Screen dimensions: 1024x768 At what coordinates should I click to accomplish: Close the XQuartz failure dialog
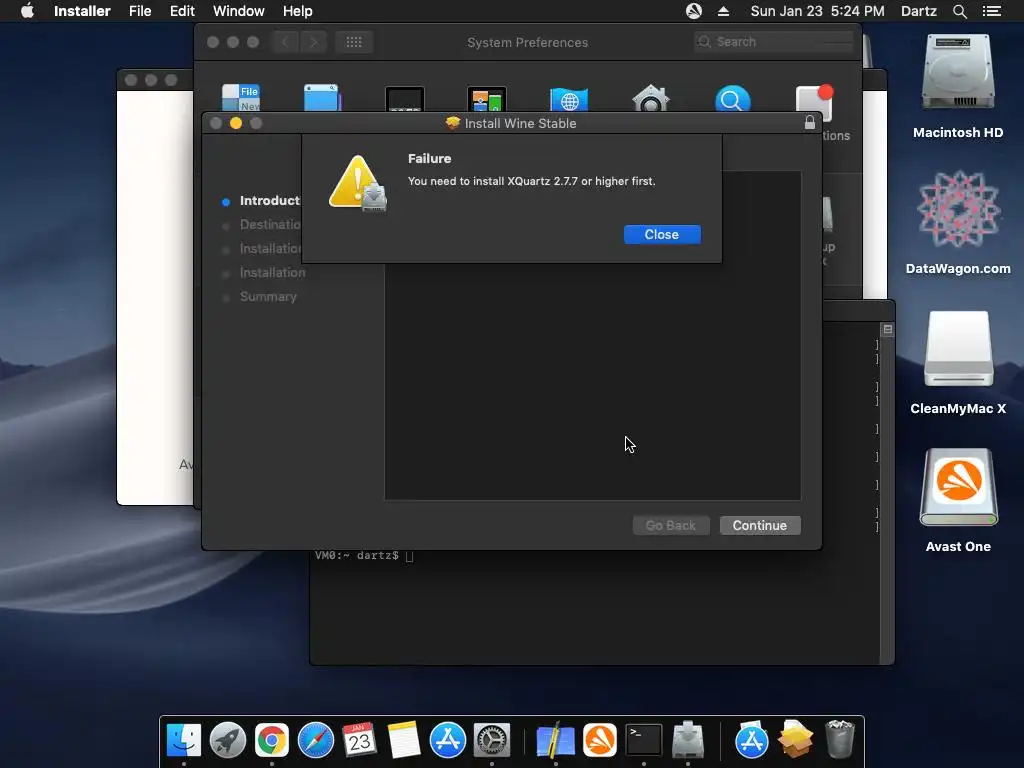click(662, 234)
